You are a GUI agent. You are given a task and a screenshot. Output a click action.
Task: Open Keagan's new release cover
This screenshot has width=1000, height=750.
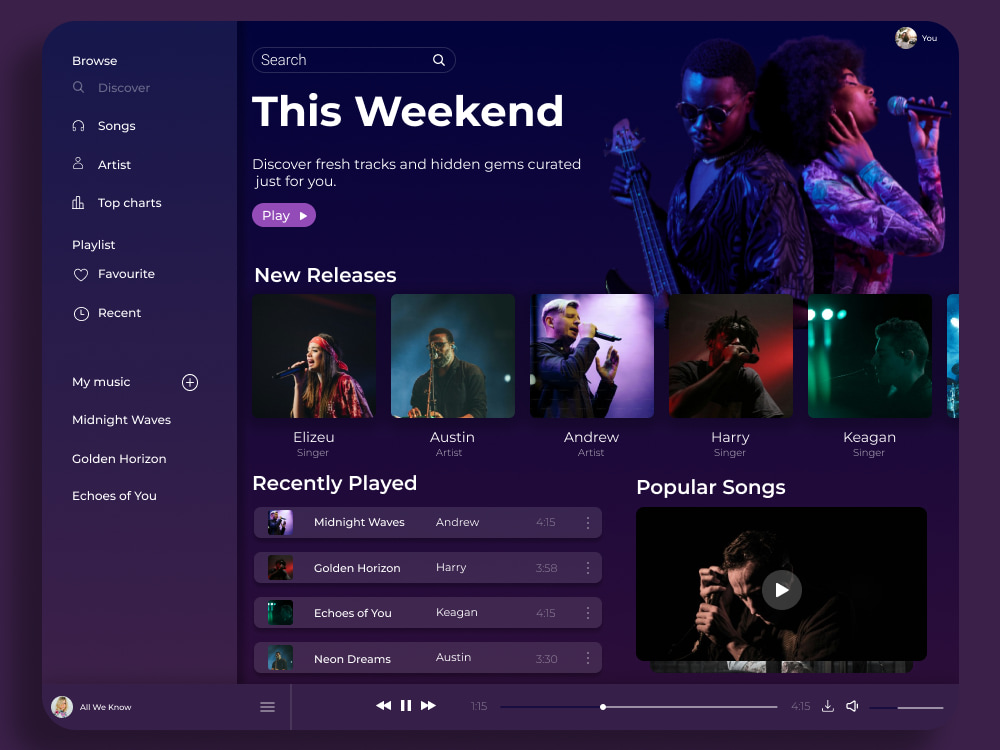click(870, 356)
